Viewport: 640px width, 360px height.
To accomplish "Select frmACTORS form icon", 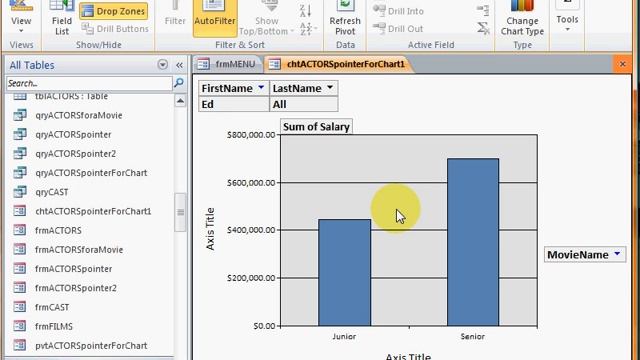I will (20, 230).
